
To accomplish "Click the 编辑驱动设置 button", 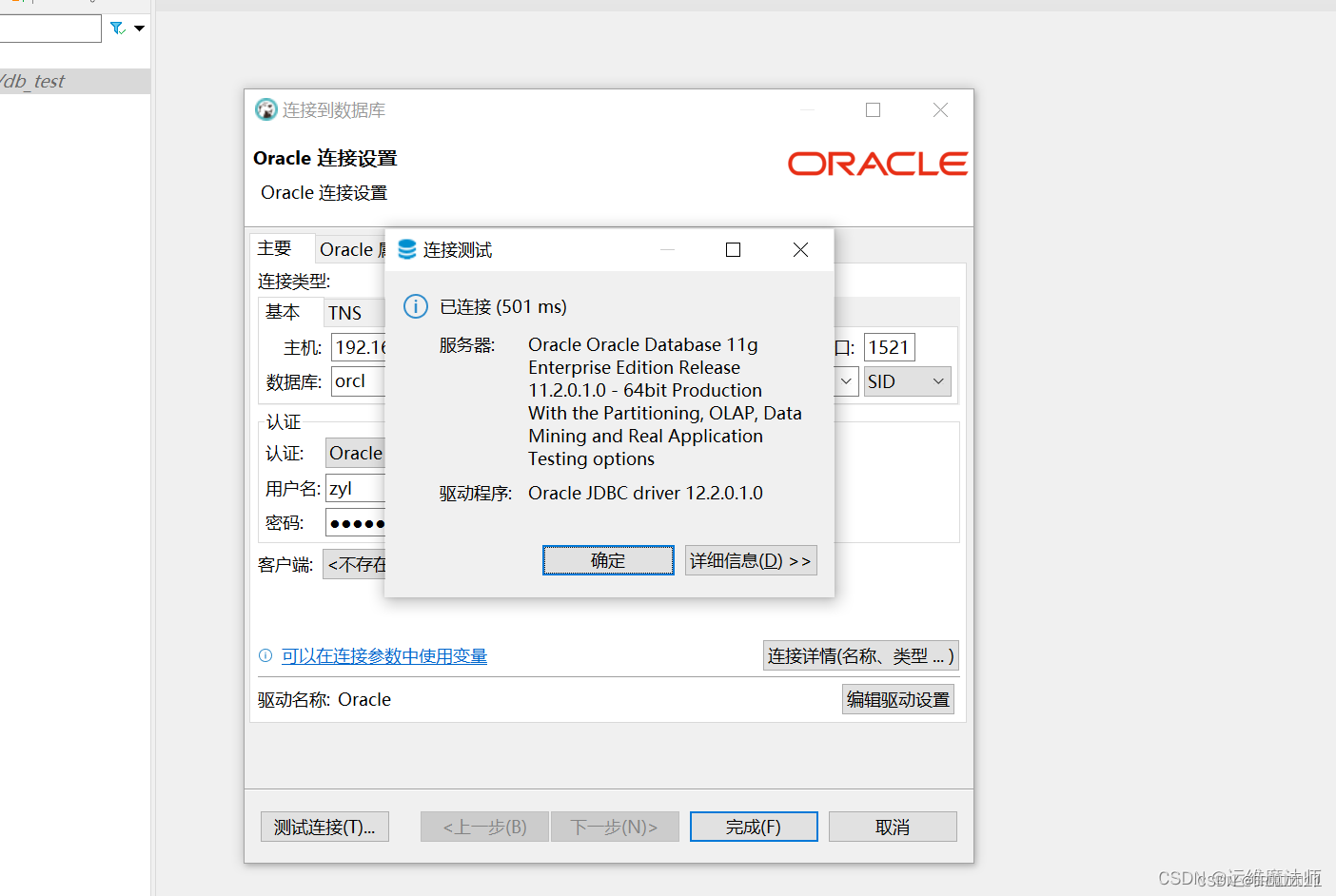I will pyautogui.click(x=898, y=699).
